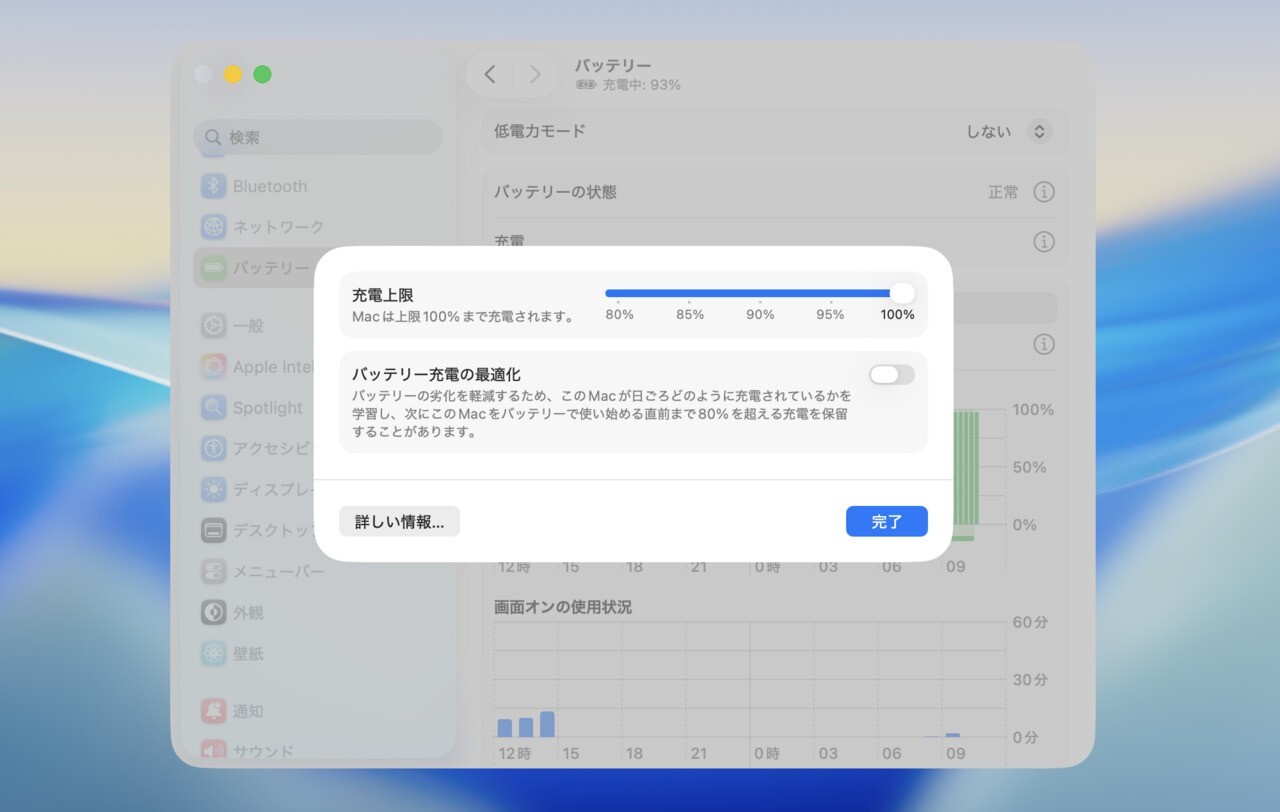Viewport: 1280px width, 812px height.
Task: Click info icon in the 充電 row
Action: [1044, 242]
